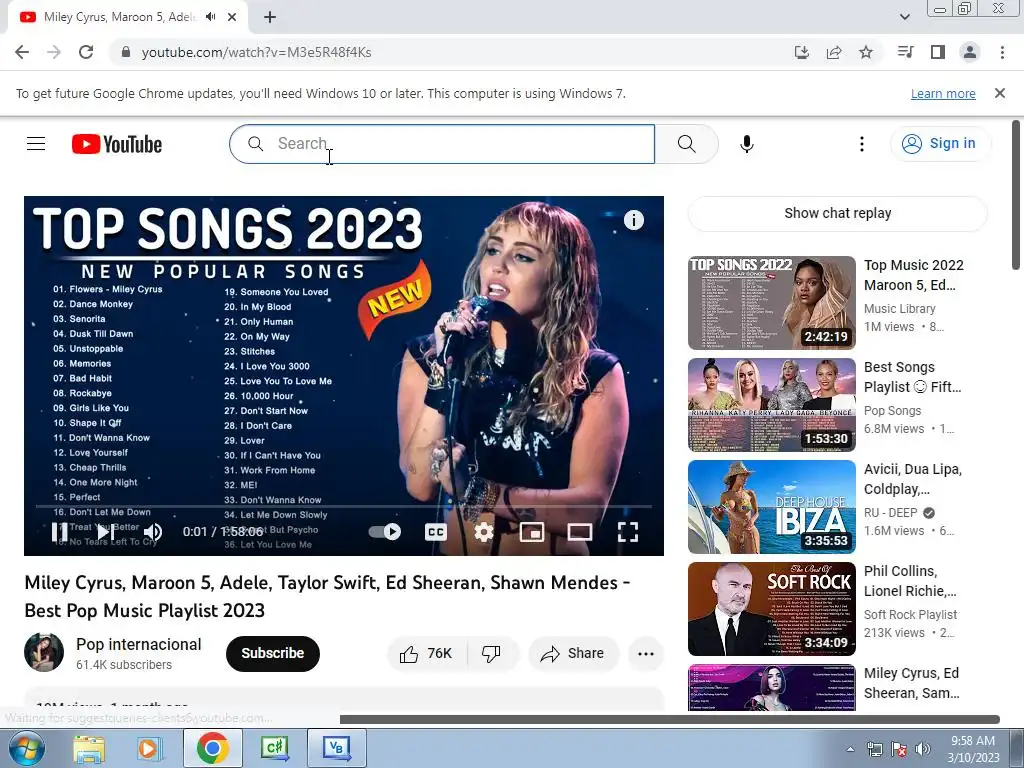Viewport: 1024px width, 768px height.
Task: Open the Chrome profile avatar
Action: (970, 52)
